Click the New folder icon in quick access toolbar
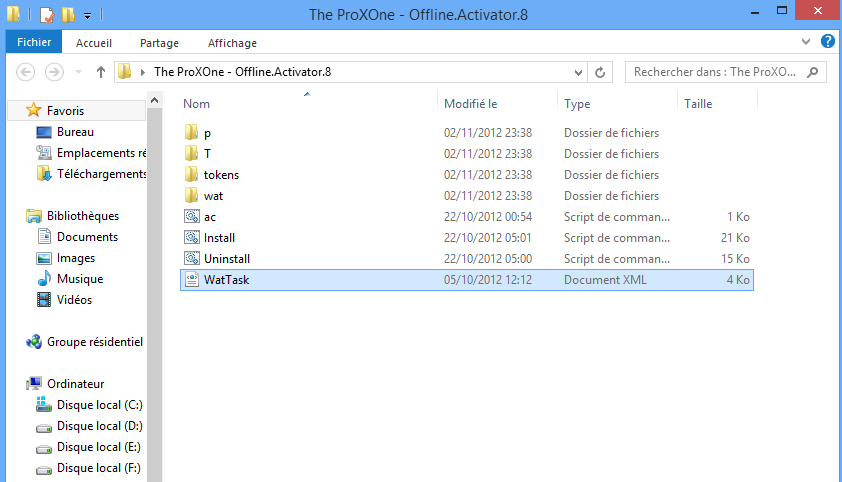The image size is (842, 482). 68,14
